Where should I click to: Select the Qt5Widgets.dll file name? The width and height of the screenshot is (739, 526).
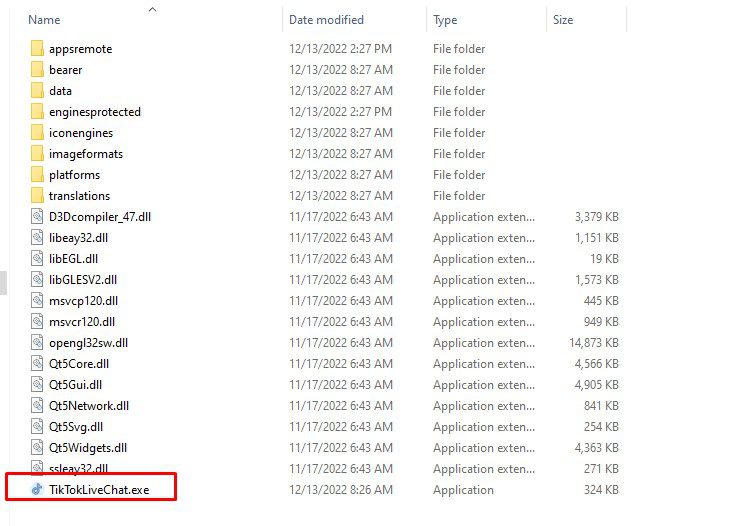(88, 448)
